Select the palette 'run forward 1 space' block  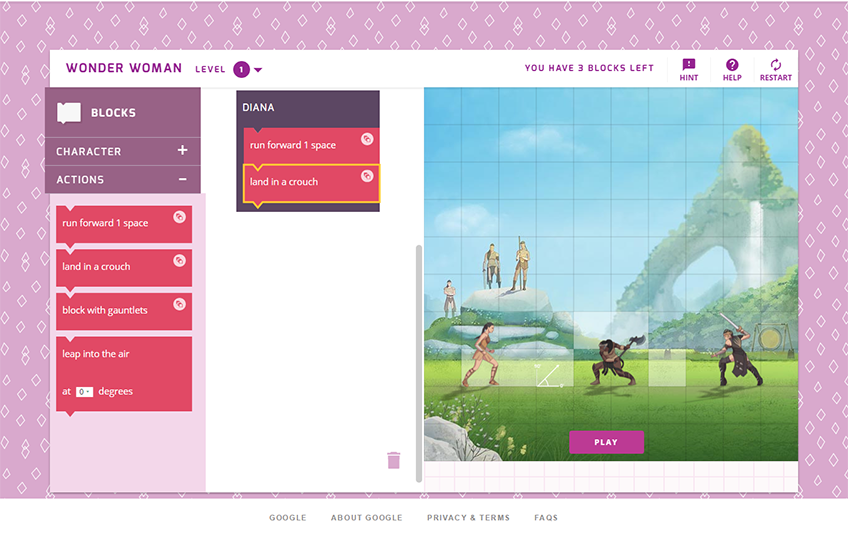click(x=124, y=224)
